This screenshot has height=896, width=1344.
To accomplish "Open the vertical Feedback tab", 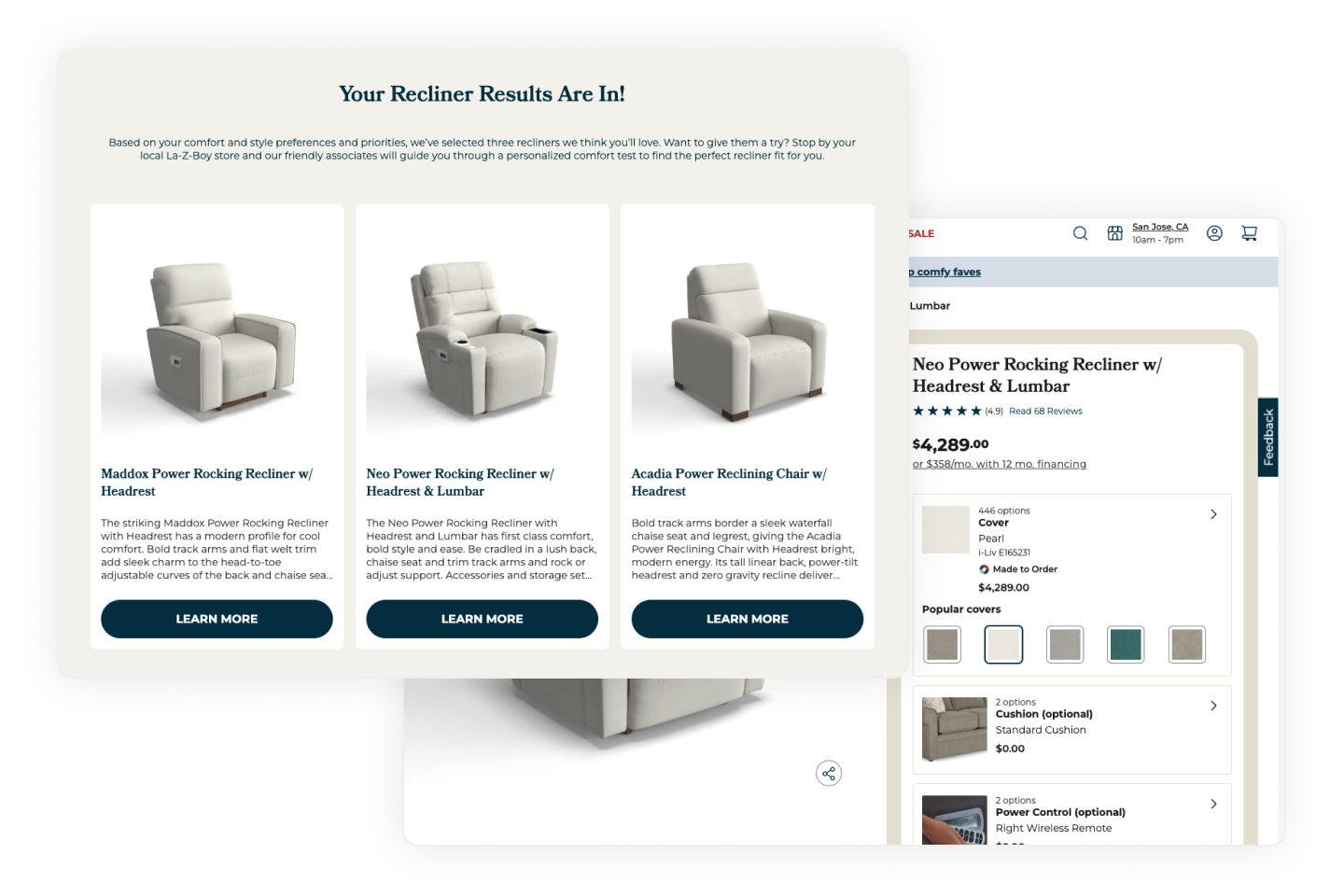I will point(1267,437).
